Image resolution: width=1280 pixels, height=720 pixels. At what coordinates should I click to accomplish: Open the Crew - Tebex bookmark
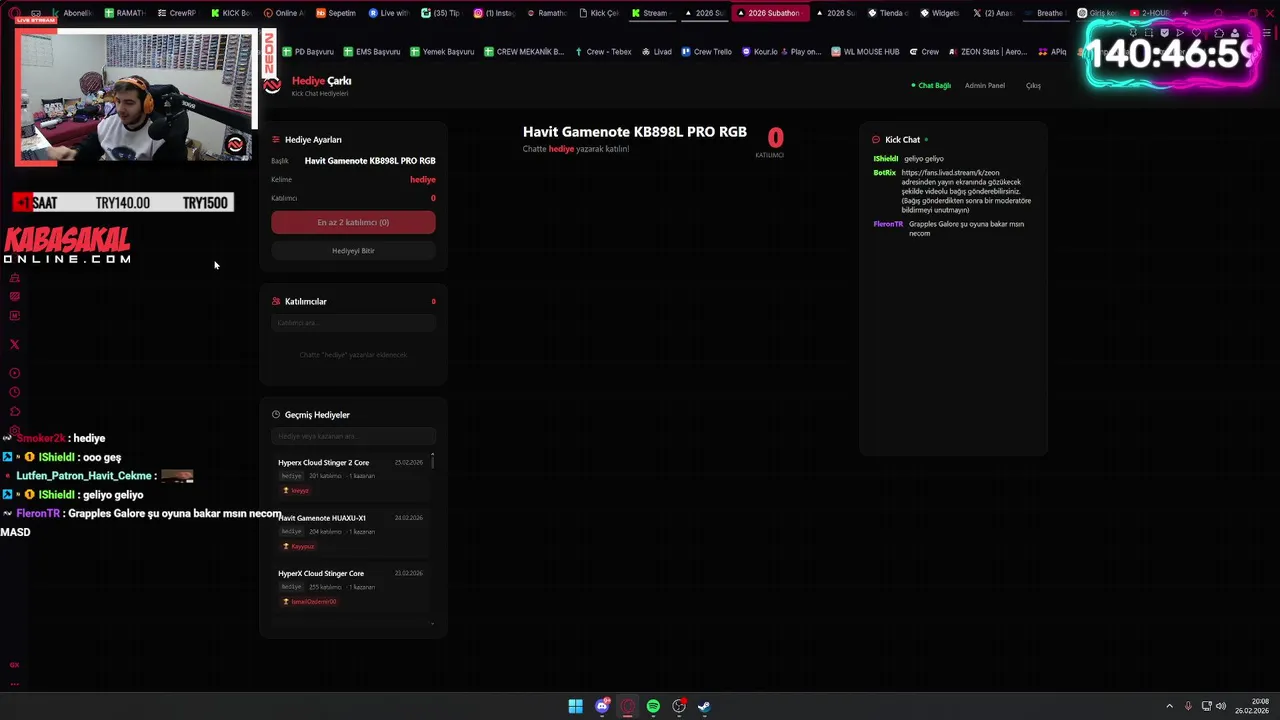click(603, 52)
